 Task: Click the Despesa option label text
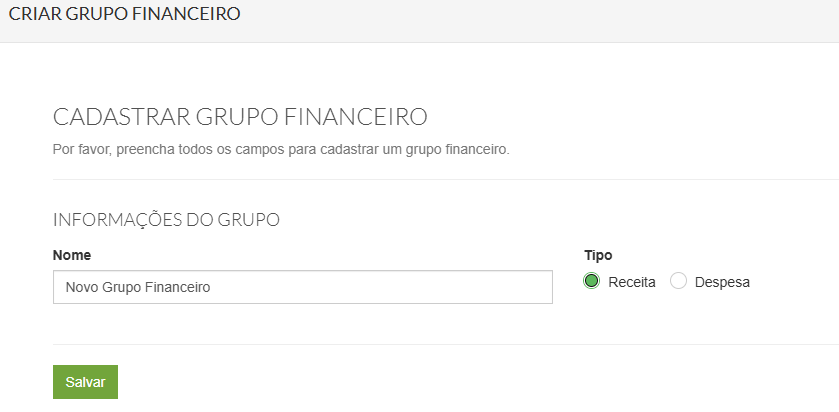point(721,282)
